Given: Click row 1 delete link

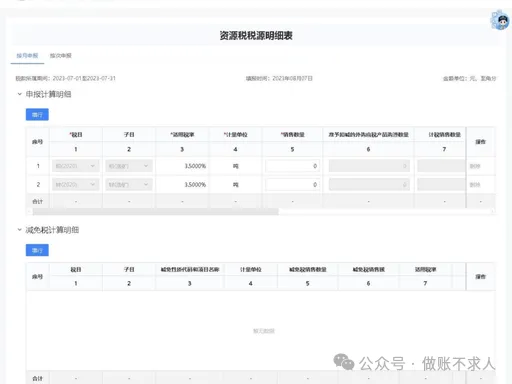Looking at the screenshot, I should [475, 166].
